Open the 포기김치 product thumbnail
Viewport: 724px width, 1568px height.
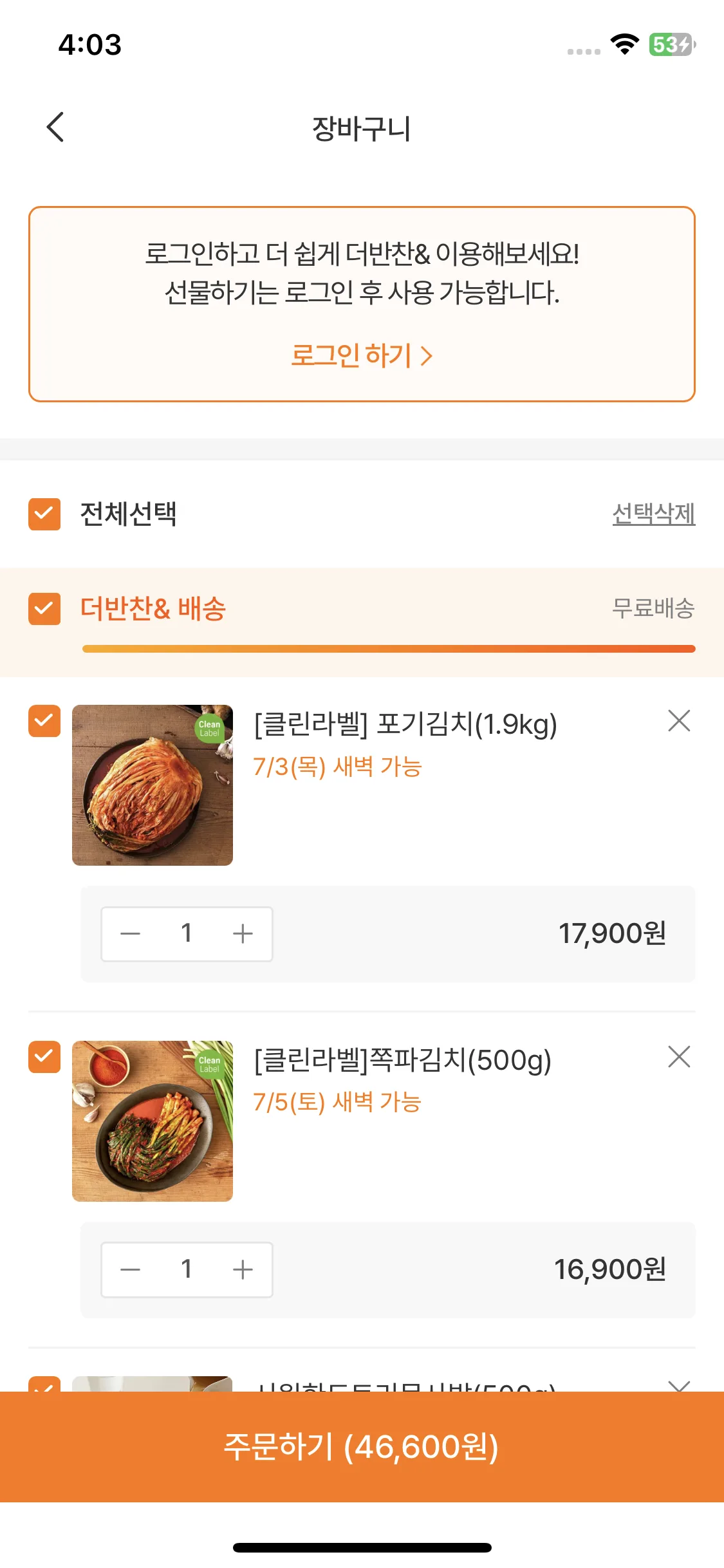153,785
